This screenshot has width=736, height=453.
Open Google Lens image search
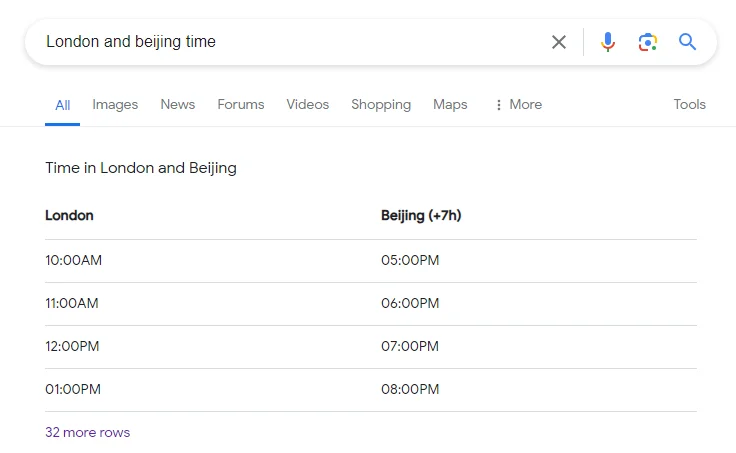pyautogui.click(x=648, y=42)
